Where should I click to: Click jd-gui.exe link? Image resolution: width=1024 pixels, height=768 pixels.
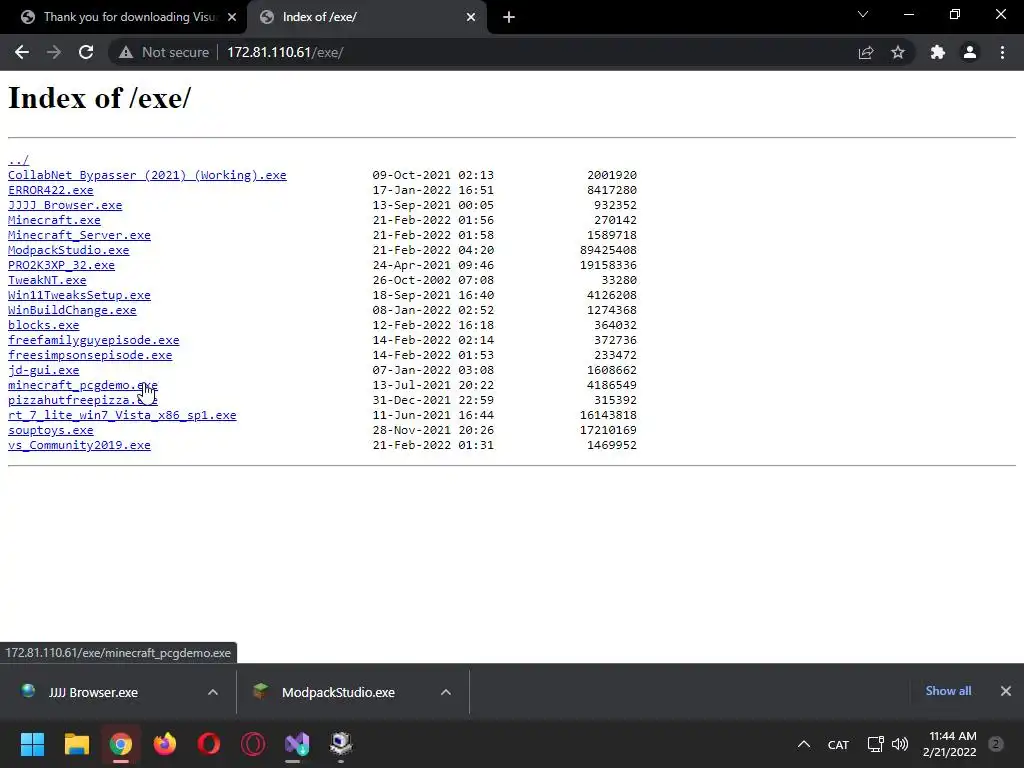pos(43,370)
